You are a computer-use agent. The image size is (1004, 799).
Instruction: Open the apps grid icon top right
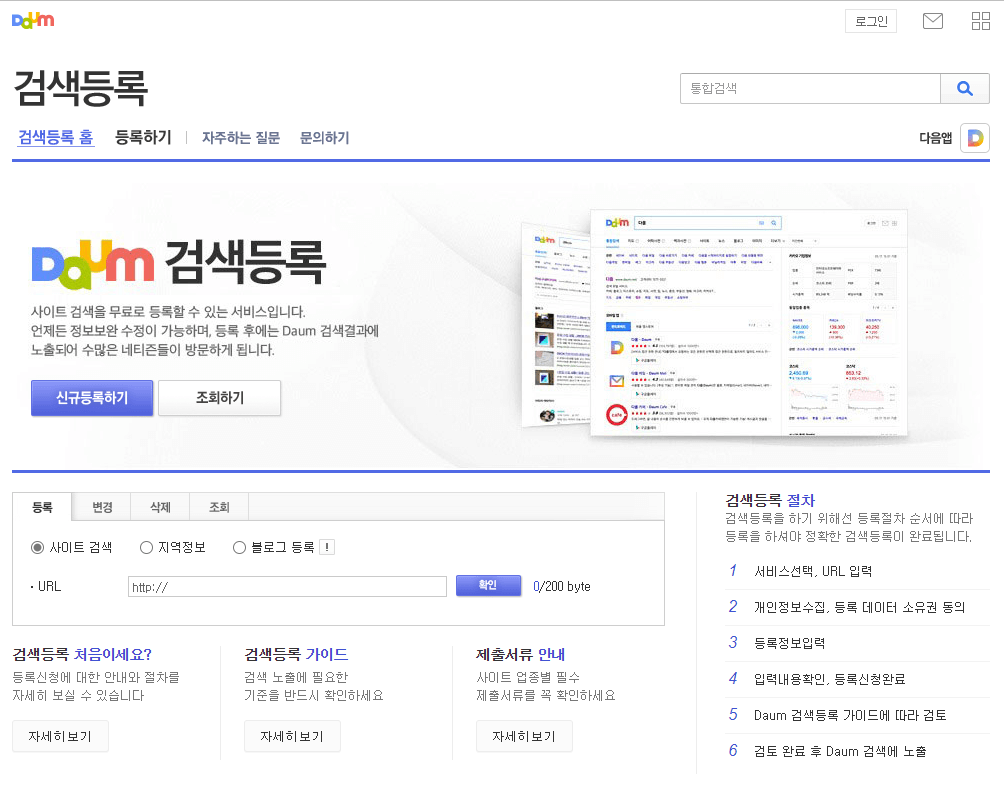pyautogui.click(x=980, y=20)
